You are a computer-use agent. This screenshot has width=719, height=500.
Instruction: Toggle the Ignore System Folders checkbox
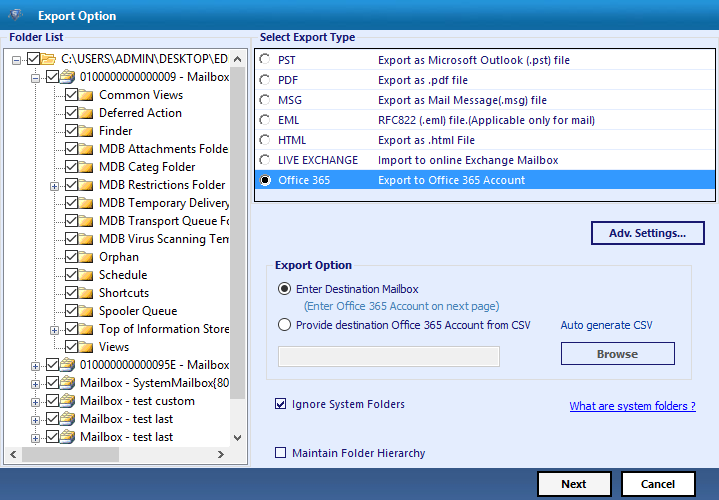280,404
